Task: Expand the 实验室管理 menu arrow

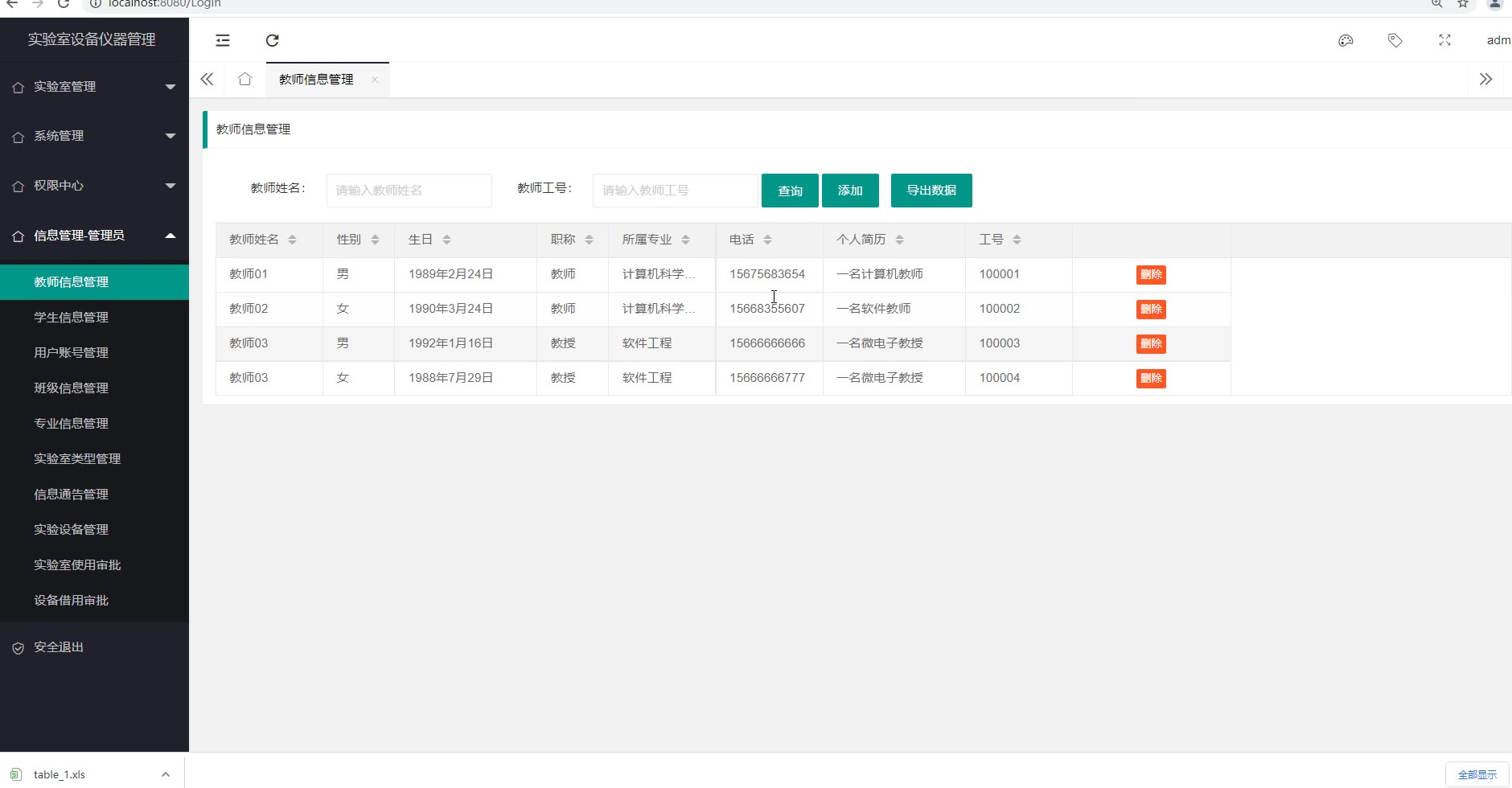Action: point(171,87)
